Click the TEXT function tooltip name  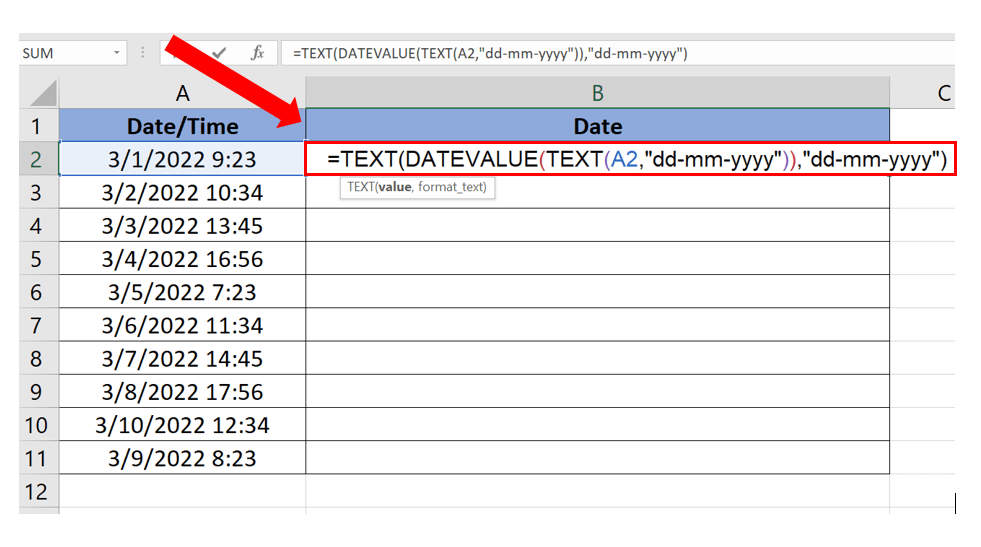[360, 187]
